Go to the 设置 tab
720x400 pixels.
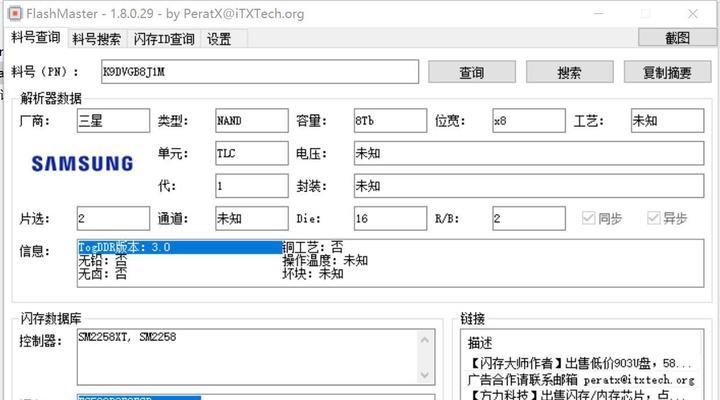click(219, 39)
